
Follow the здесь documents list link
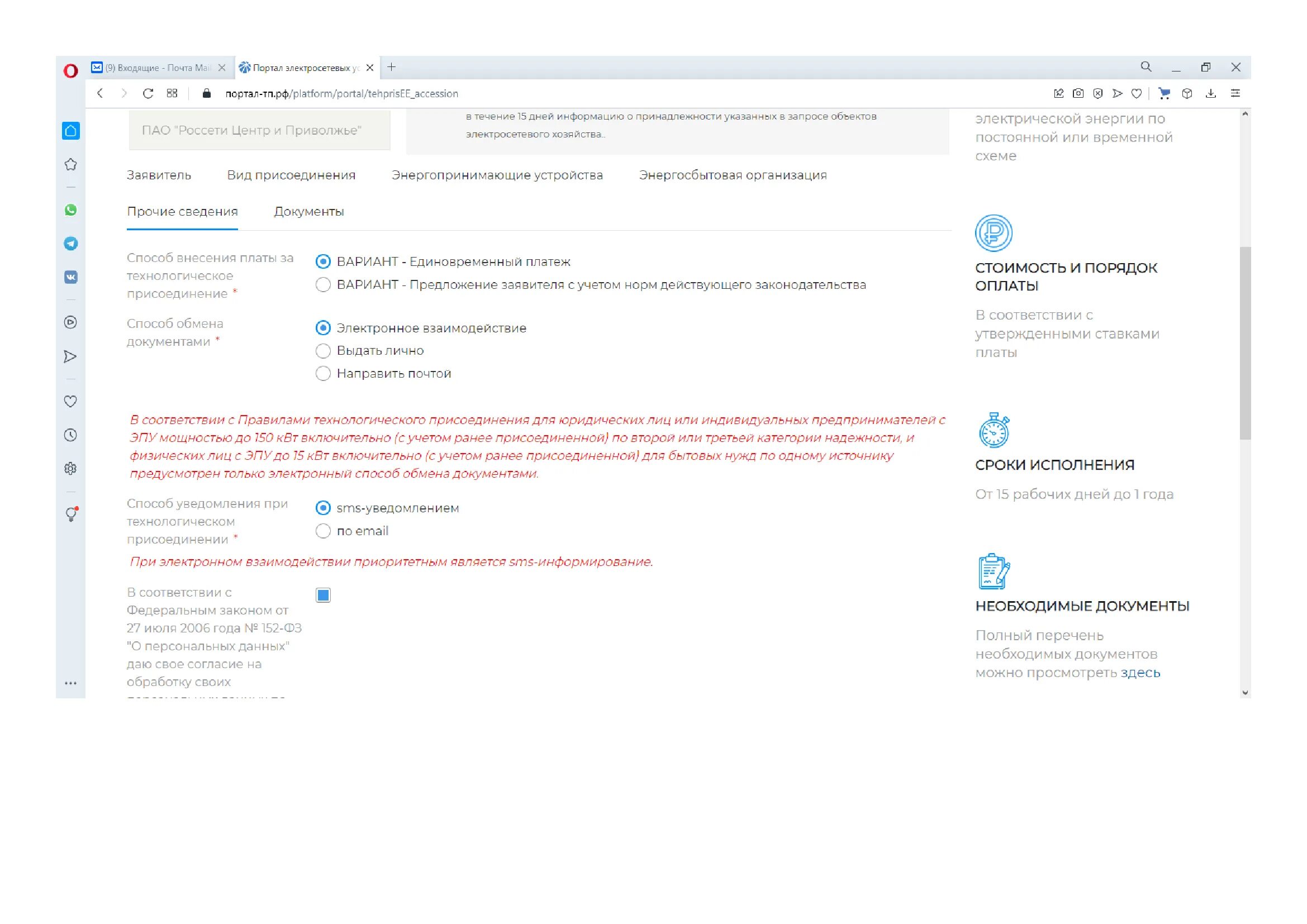pos(1140,673)
